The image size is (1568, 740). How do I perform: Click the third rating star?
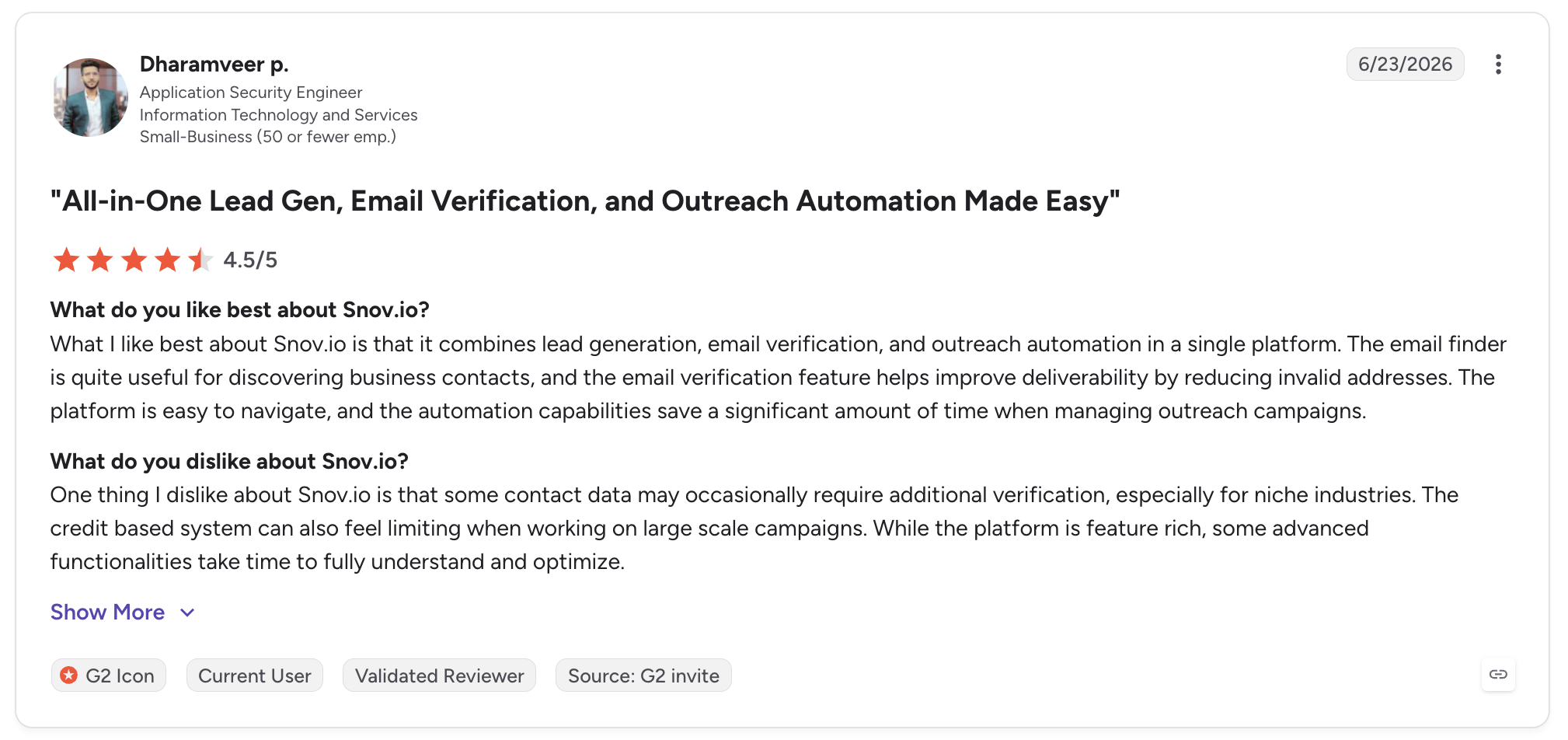click(134, 260)
